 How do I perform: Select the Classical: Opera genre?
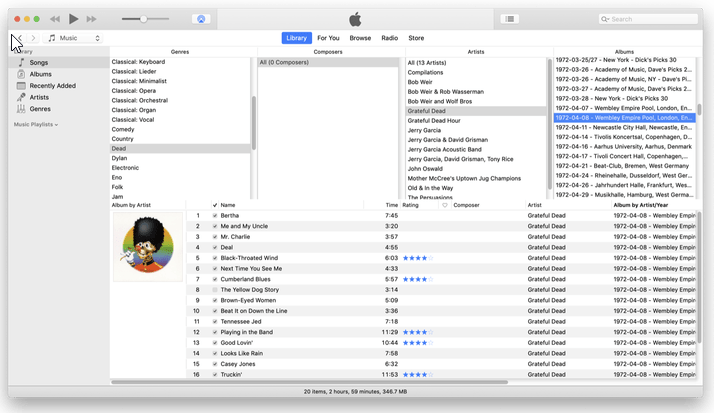tap(134, 91)
